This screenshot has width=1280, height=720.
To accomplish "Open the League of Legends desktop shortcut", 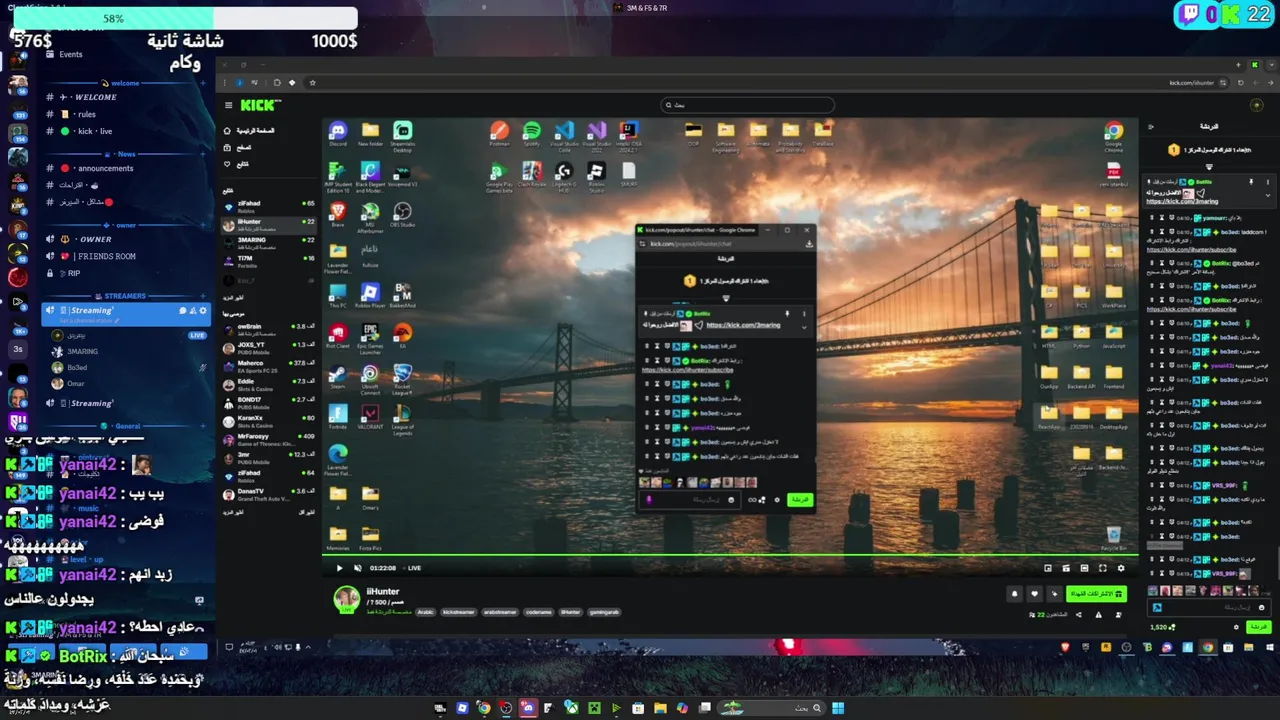I will (x=402, y=420).
